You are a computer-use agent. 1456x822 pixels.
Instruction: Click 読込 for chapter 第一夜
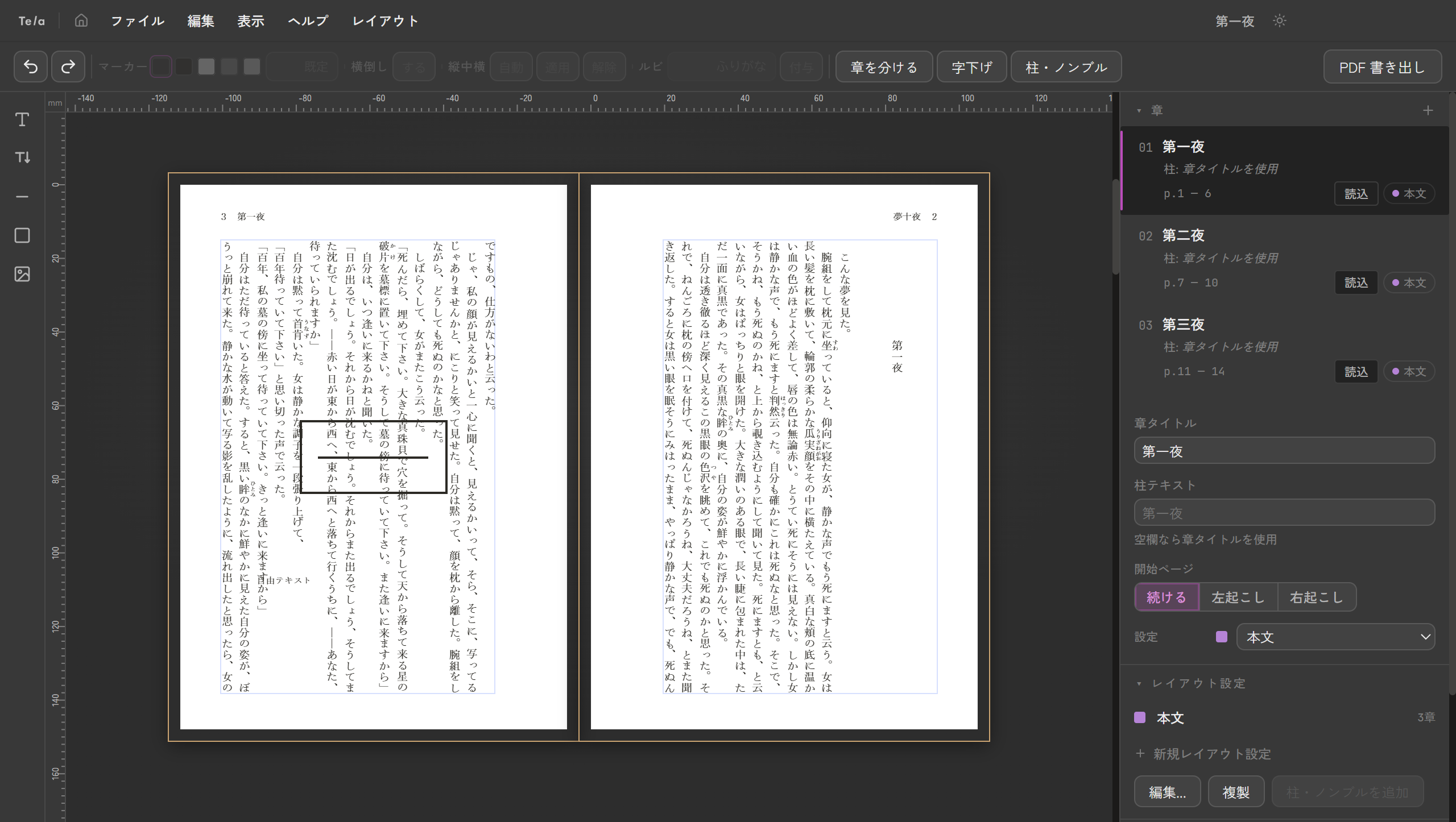pyautogui.click(x=1356, y=194)
